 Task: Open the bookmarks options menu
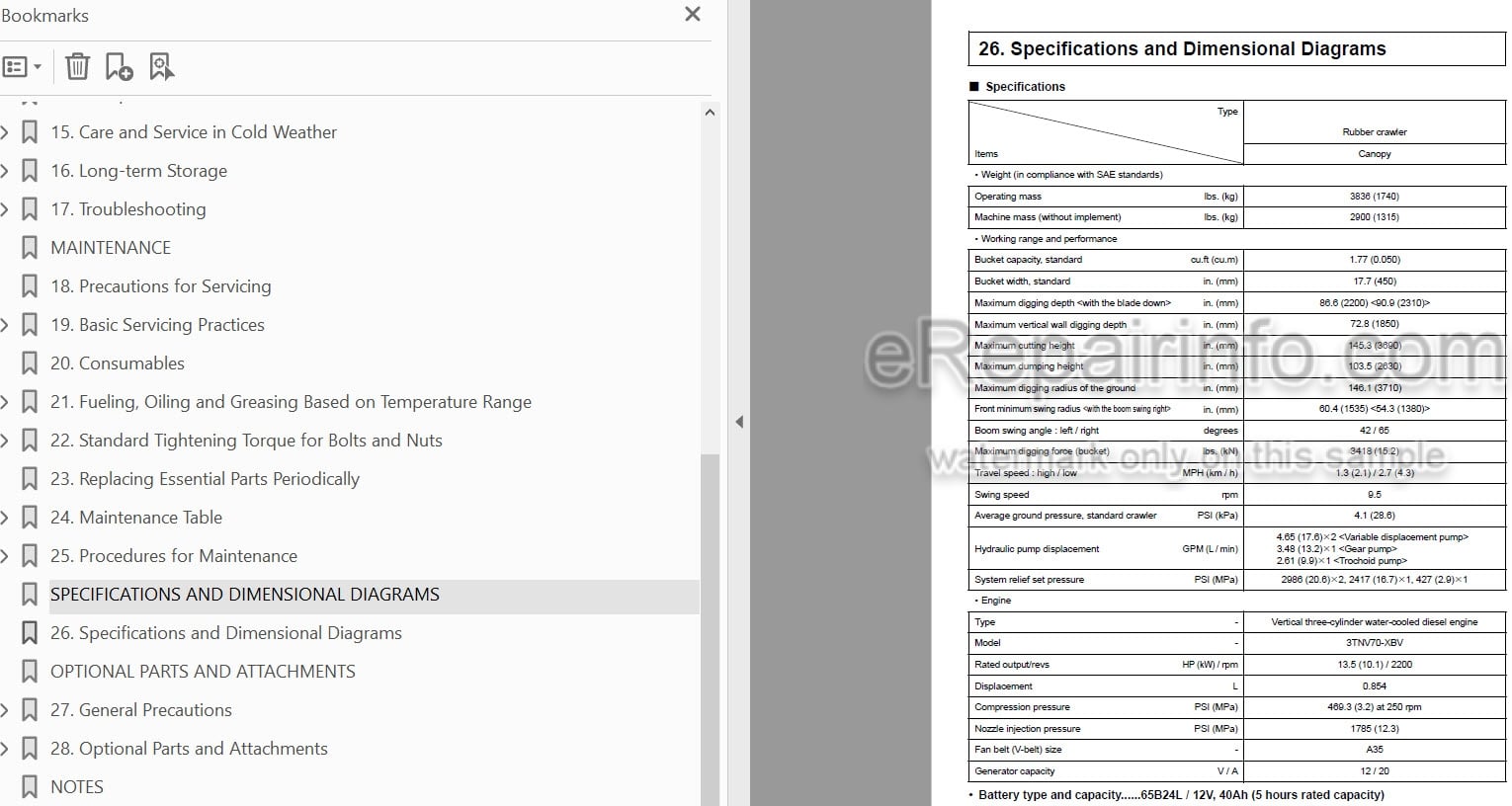(x=22, y=67)
